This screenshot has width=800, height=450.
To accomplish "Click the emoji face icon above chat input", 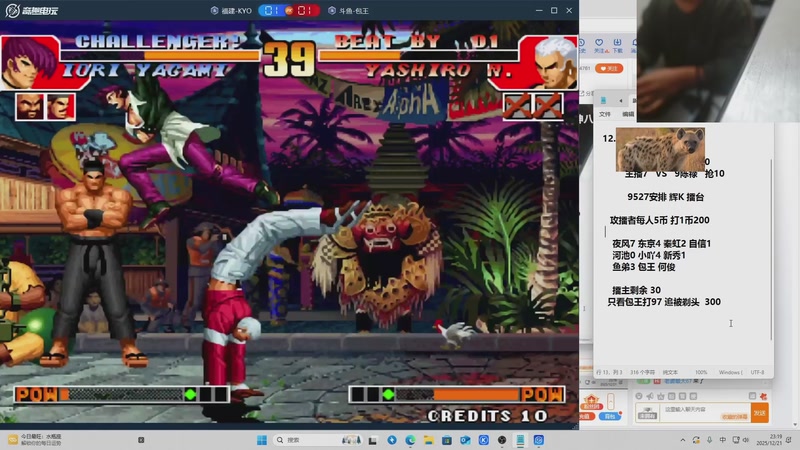I will tap(639, 396).
